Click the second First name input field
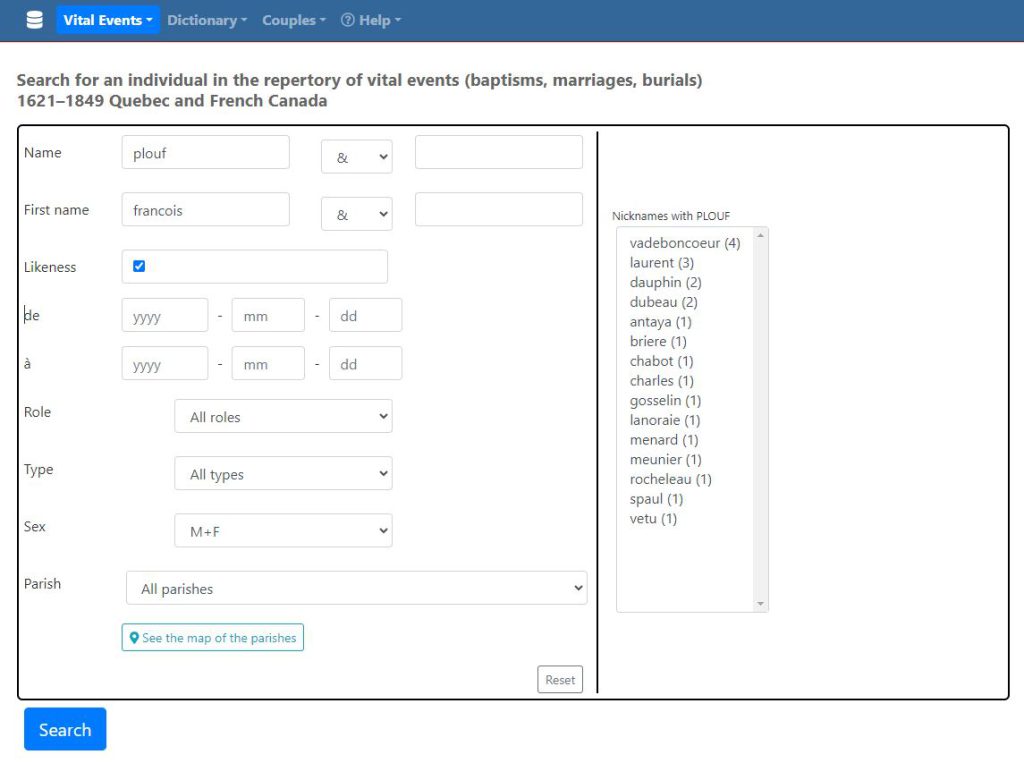The height and width of the screenshot is (763, 1024). pos(499,210)
